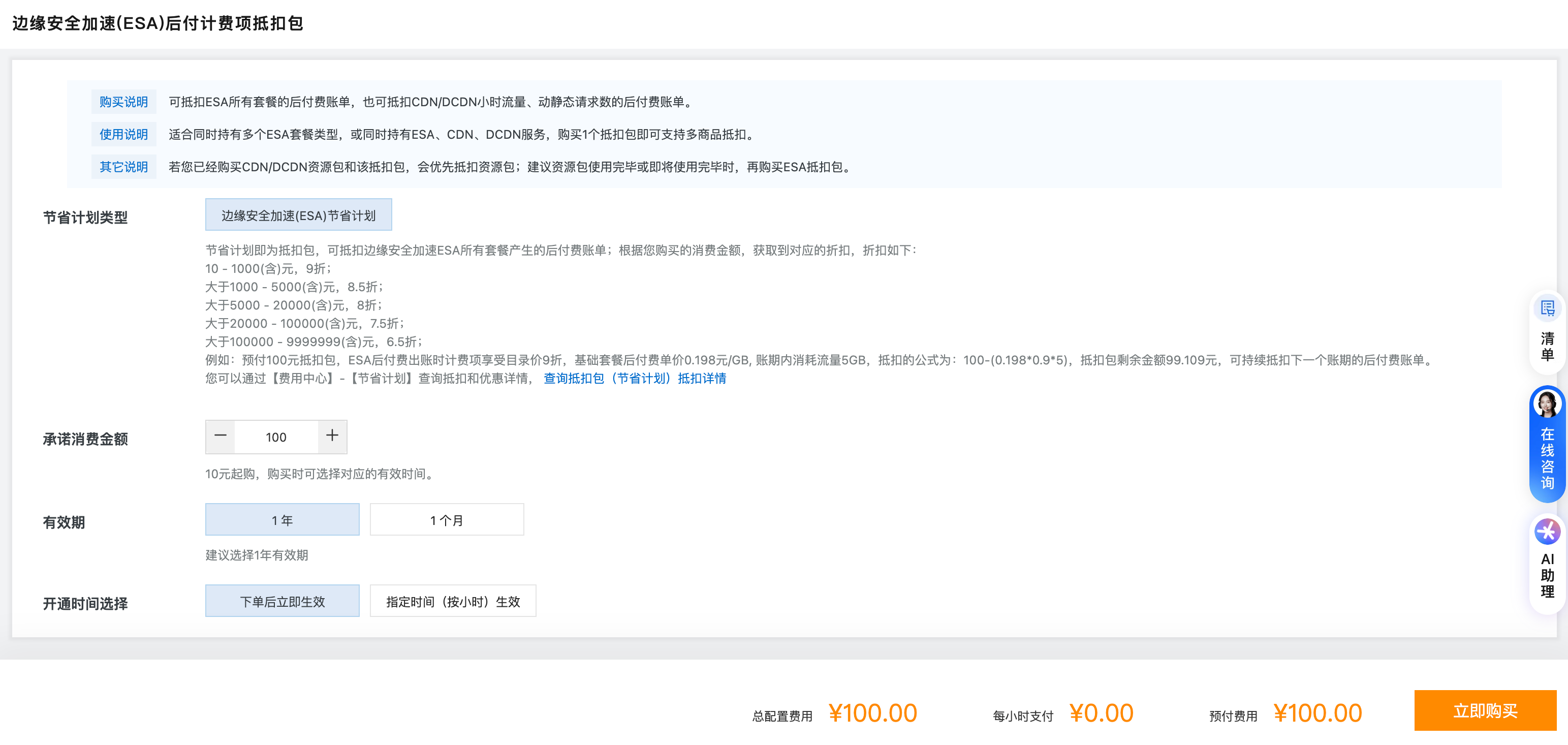The height and width of the screenshot is (745, 1568).
Task: Select the 1 年 validity option
Action: 282,520
